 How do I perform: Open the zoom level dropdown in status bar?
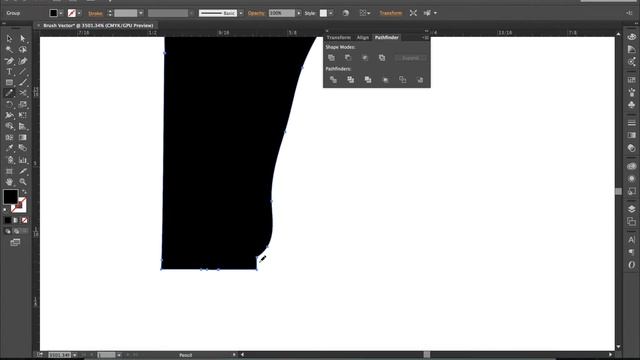coord(75,355)
